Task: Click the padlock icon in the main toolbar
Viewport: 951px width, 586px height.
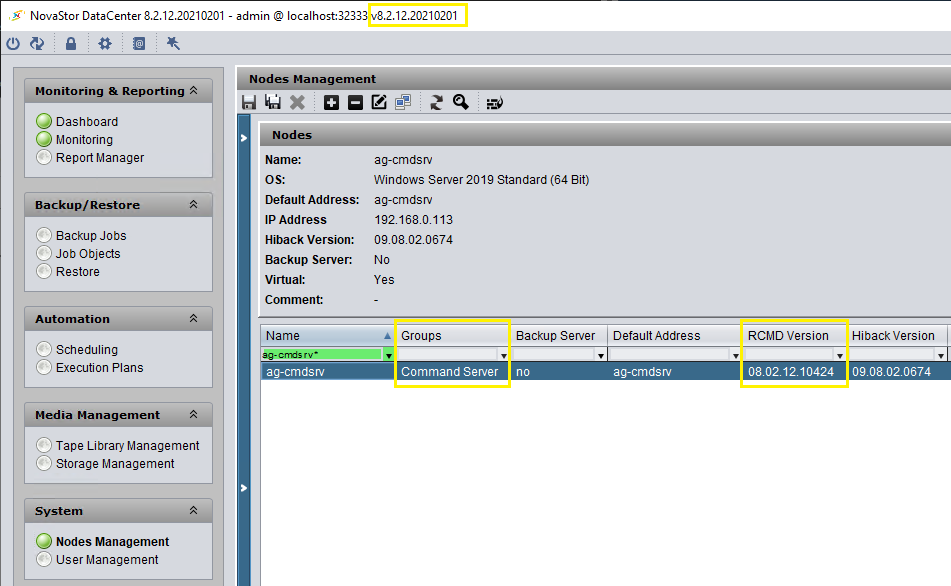Action: click(x=71, y=44)
